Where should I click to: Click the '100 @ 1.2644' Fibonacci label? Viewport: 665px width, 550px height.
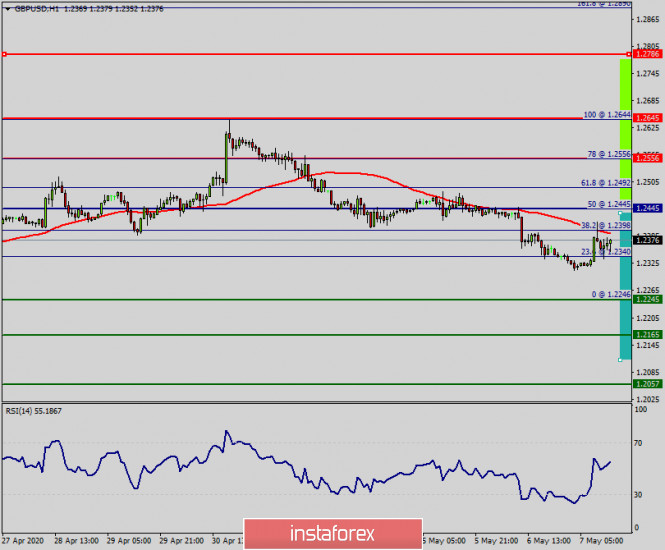tap(607, 114)
